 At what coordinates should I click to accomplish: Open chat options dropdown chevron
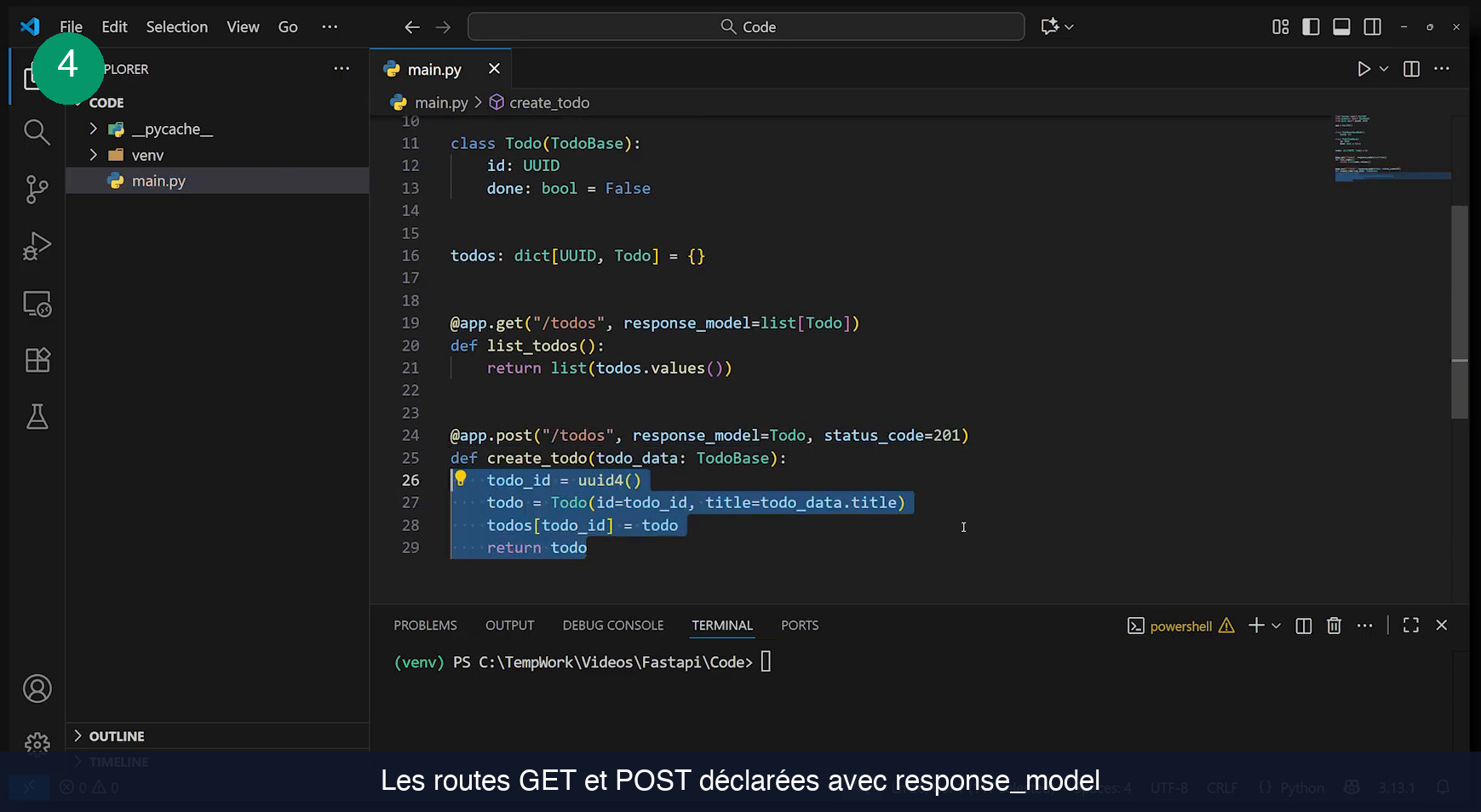coord(1069,27)
